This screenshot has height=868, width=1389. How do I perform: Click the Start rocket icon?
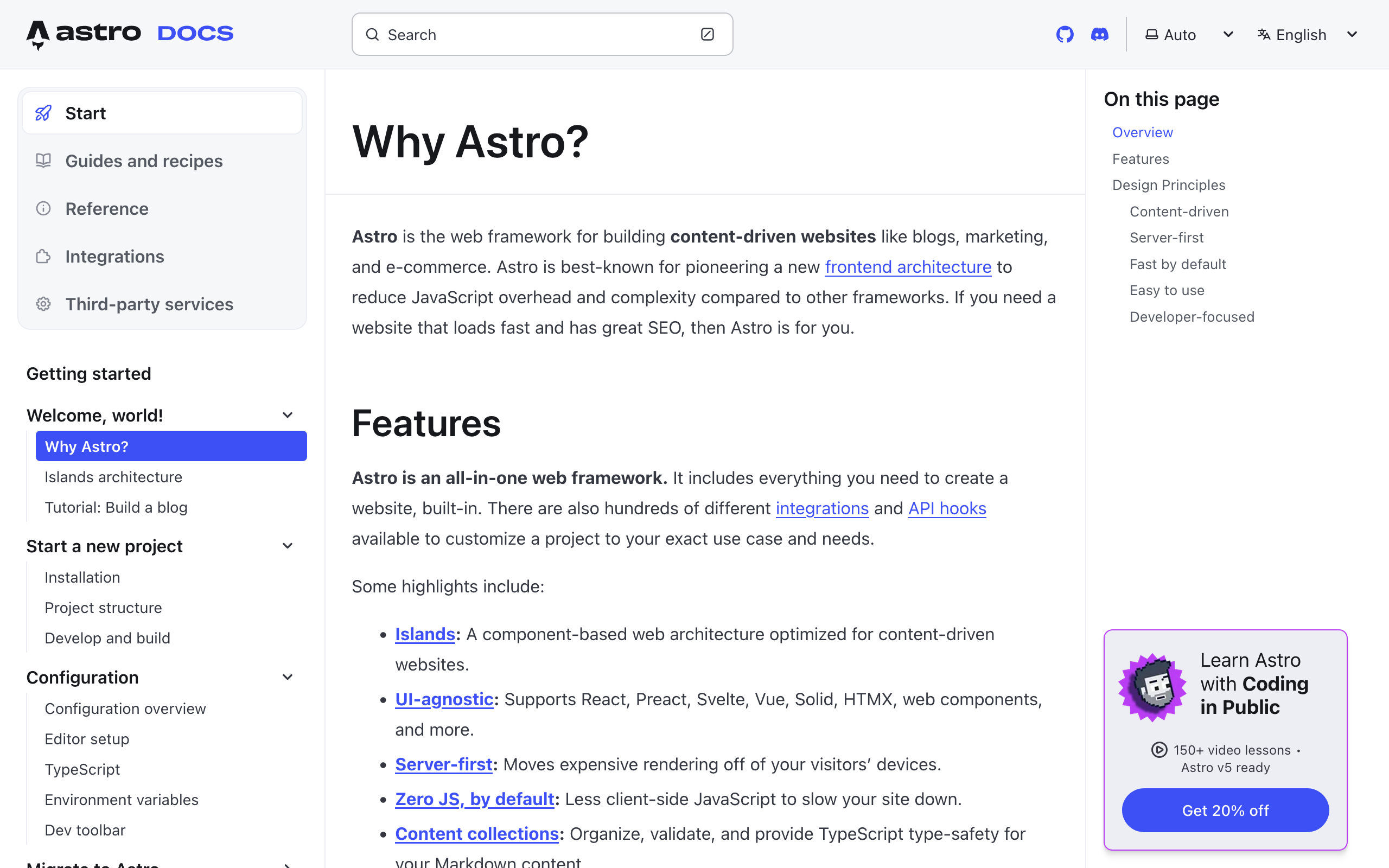tap(43, 113)
